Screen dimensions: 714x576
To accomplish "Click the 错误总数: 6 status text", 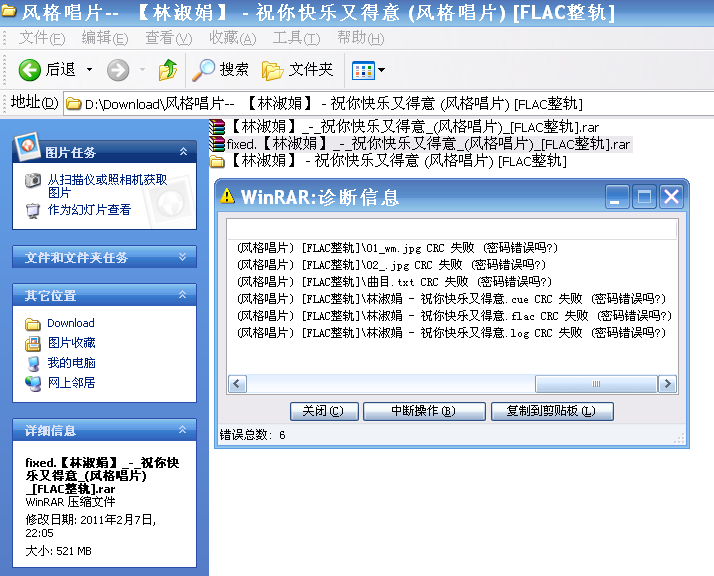I will click(x=253, y=435).
